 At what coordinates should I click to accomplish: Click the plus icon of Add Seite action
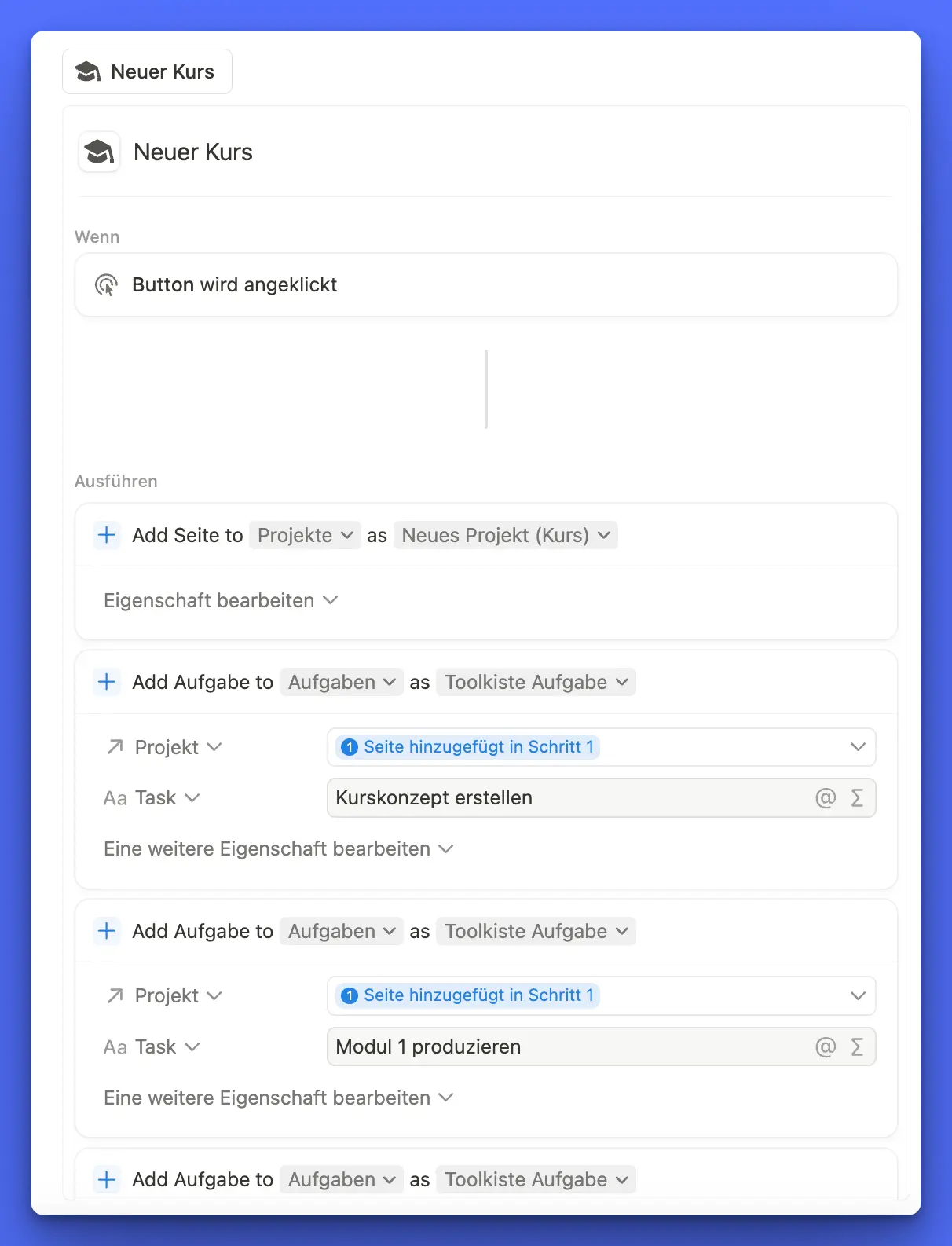pyautogui.click(x=106, y=536)
